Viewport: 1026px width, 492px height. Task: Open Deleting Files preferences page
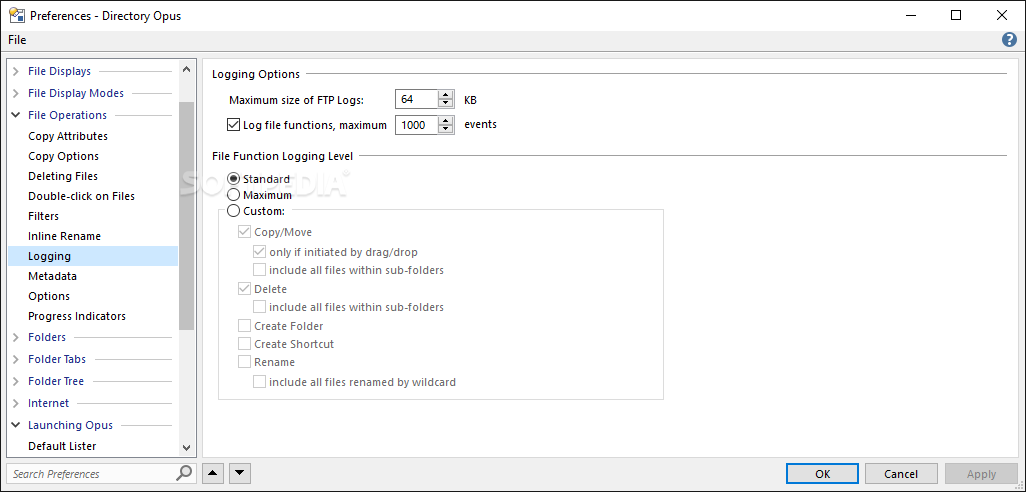click(63, 176)
